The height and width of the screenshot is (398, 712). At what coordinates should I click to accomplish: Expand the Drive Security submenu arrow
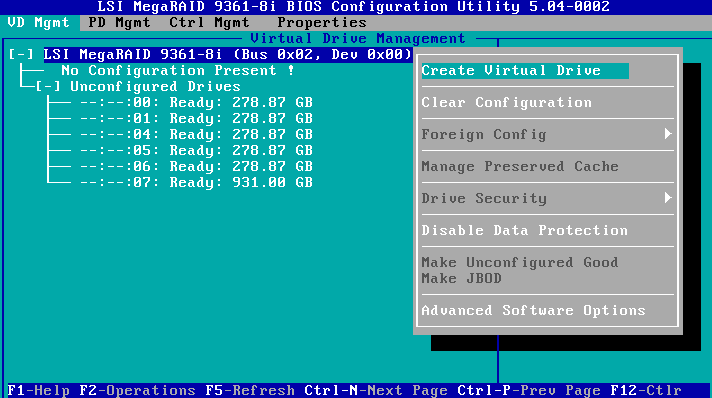point(668,198)
